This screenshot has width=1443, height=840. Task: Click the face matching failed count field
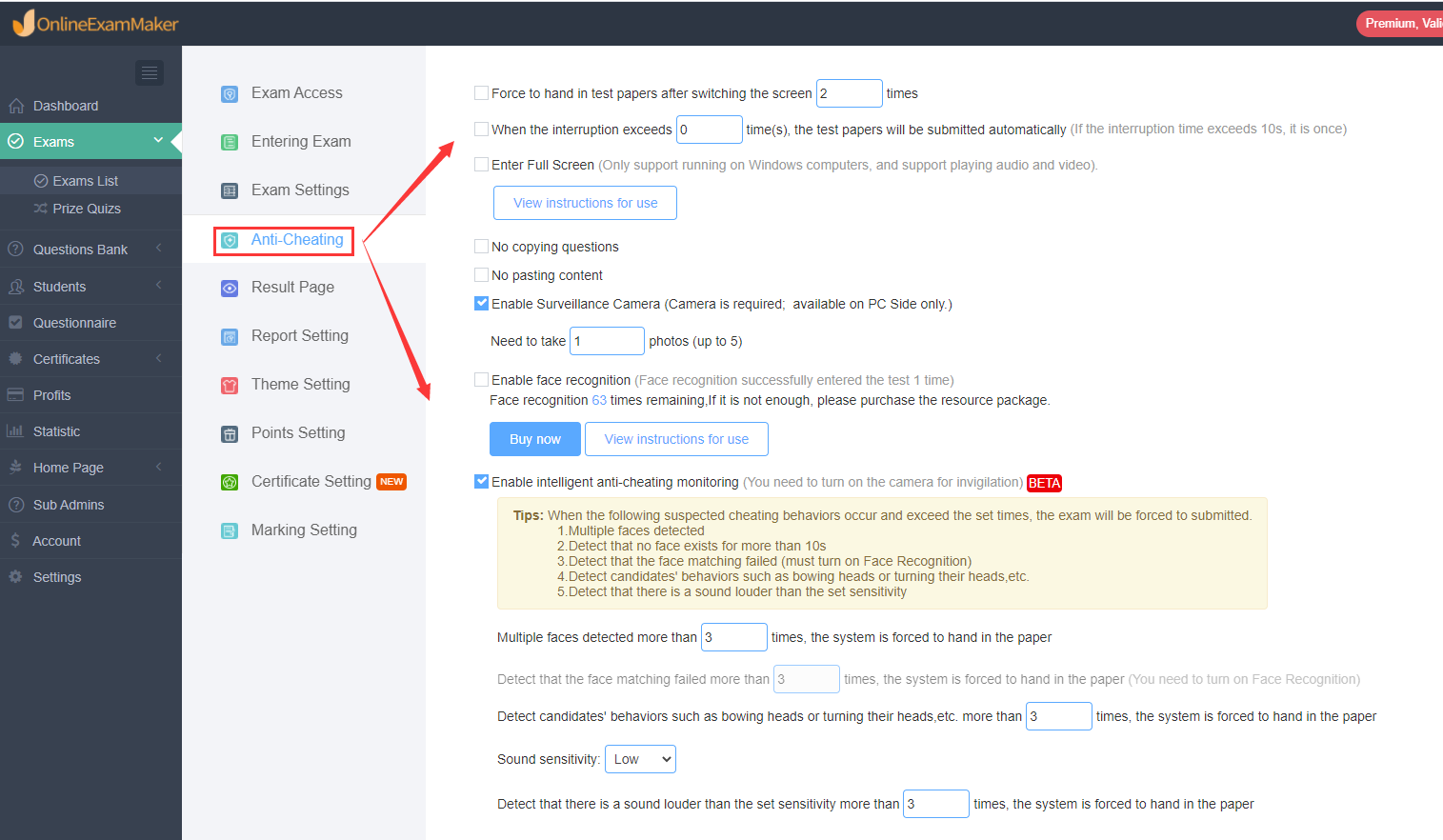pos(807,679)
